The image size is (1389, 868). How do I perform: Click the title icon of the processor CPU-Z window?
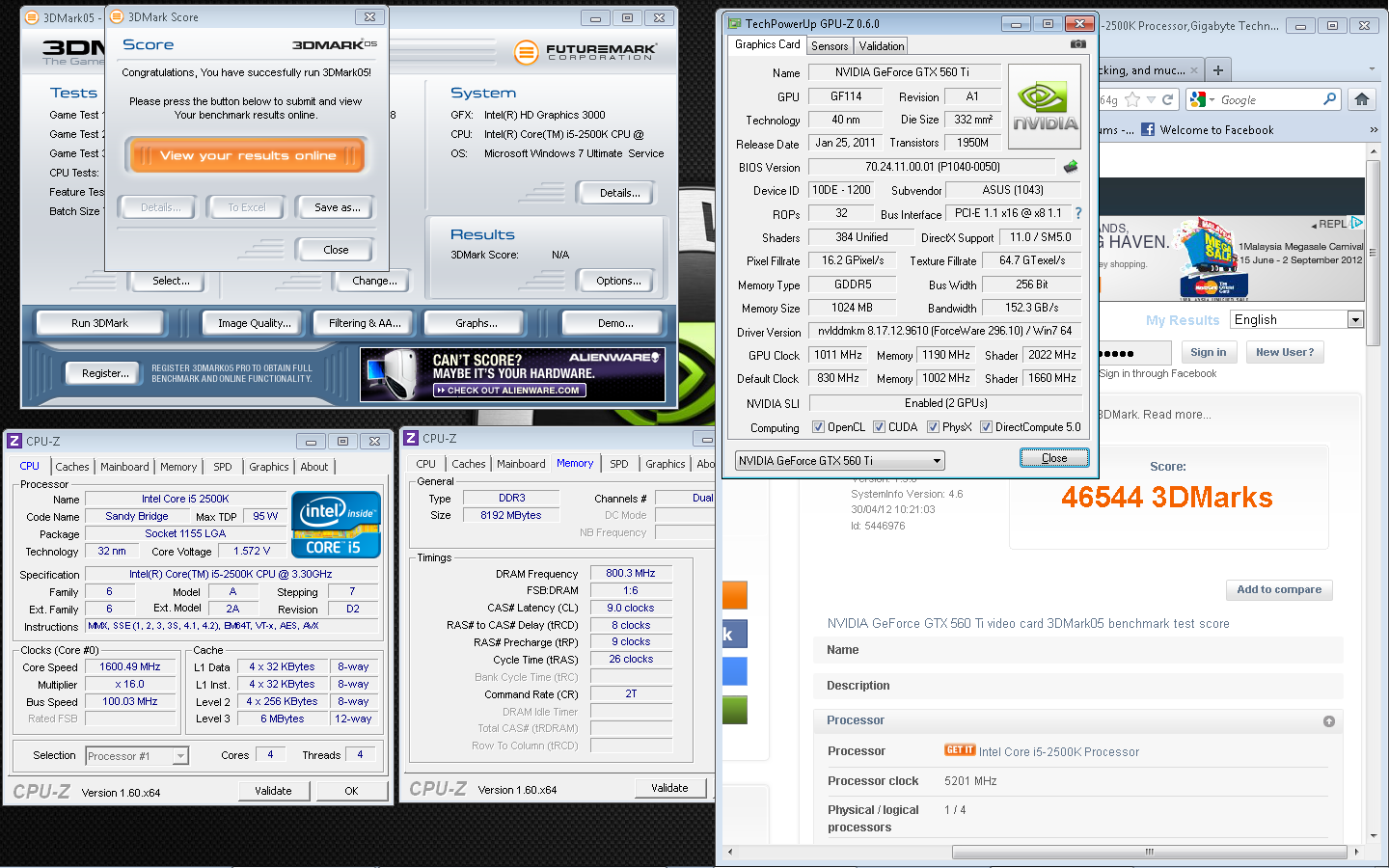click(14, 441)
